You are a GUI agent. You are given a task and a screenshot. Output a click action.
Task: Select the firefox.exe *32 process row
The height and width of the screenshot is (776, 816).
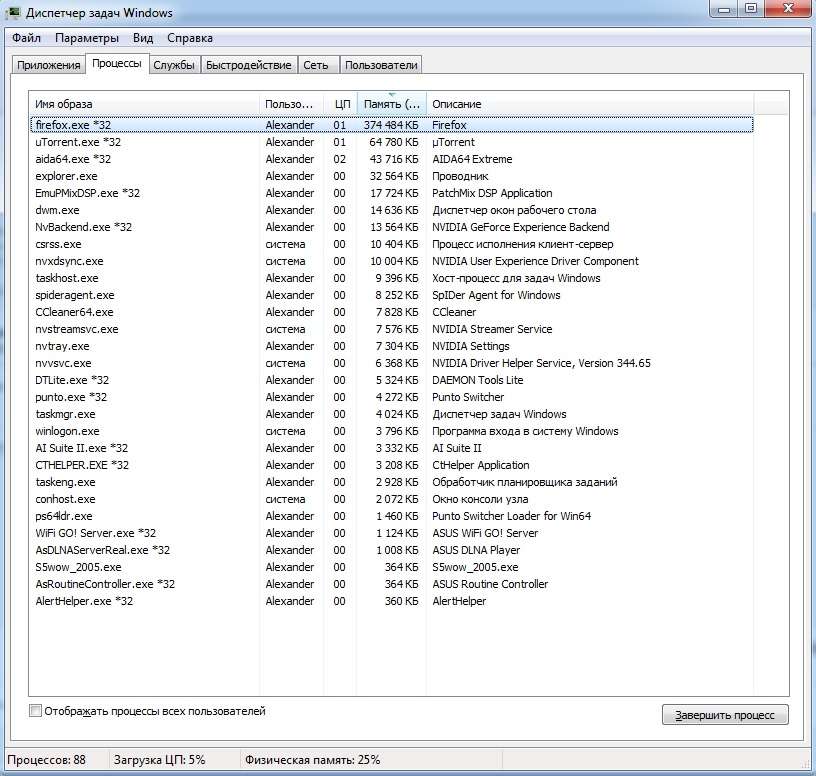pos(391,125)
